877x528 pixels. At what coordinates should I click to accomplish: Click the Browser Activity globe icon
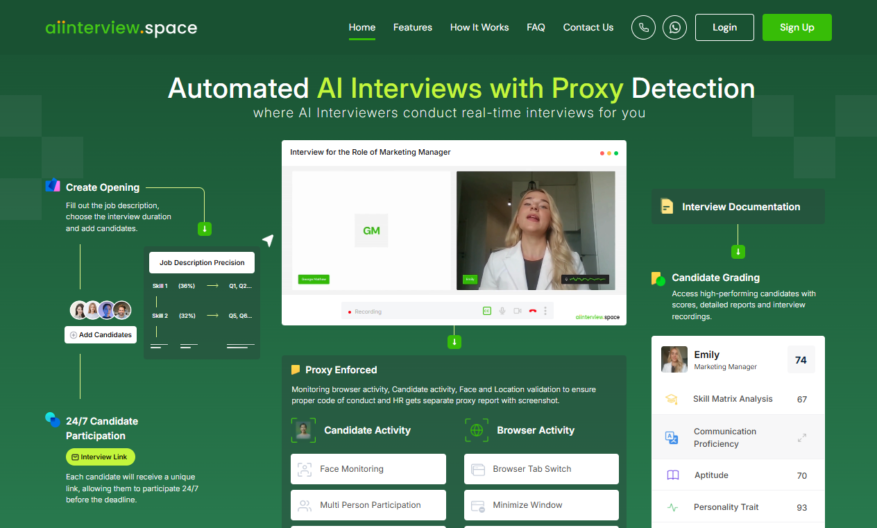tap(477, 430)
